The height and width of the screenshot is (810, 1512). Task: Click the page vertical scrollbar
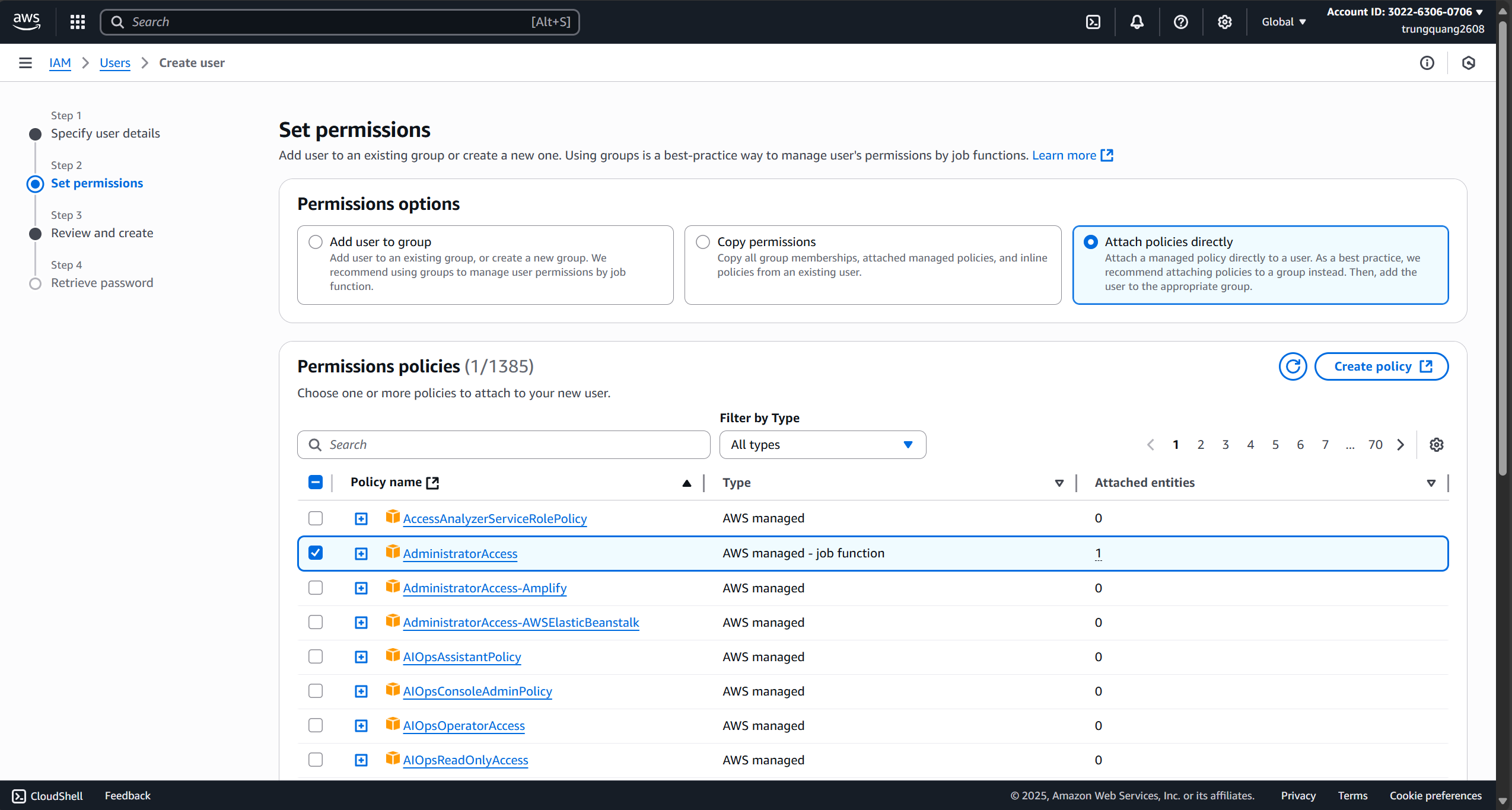[1503, 249]
